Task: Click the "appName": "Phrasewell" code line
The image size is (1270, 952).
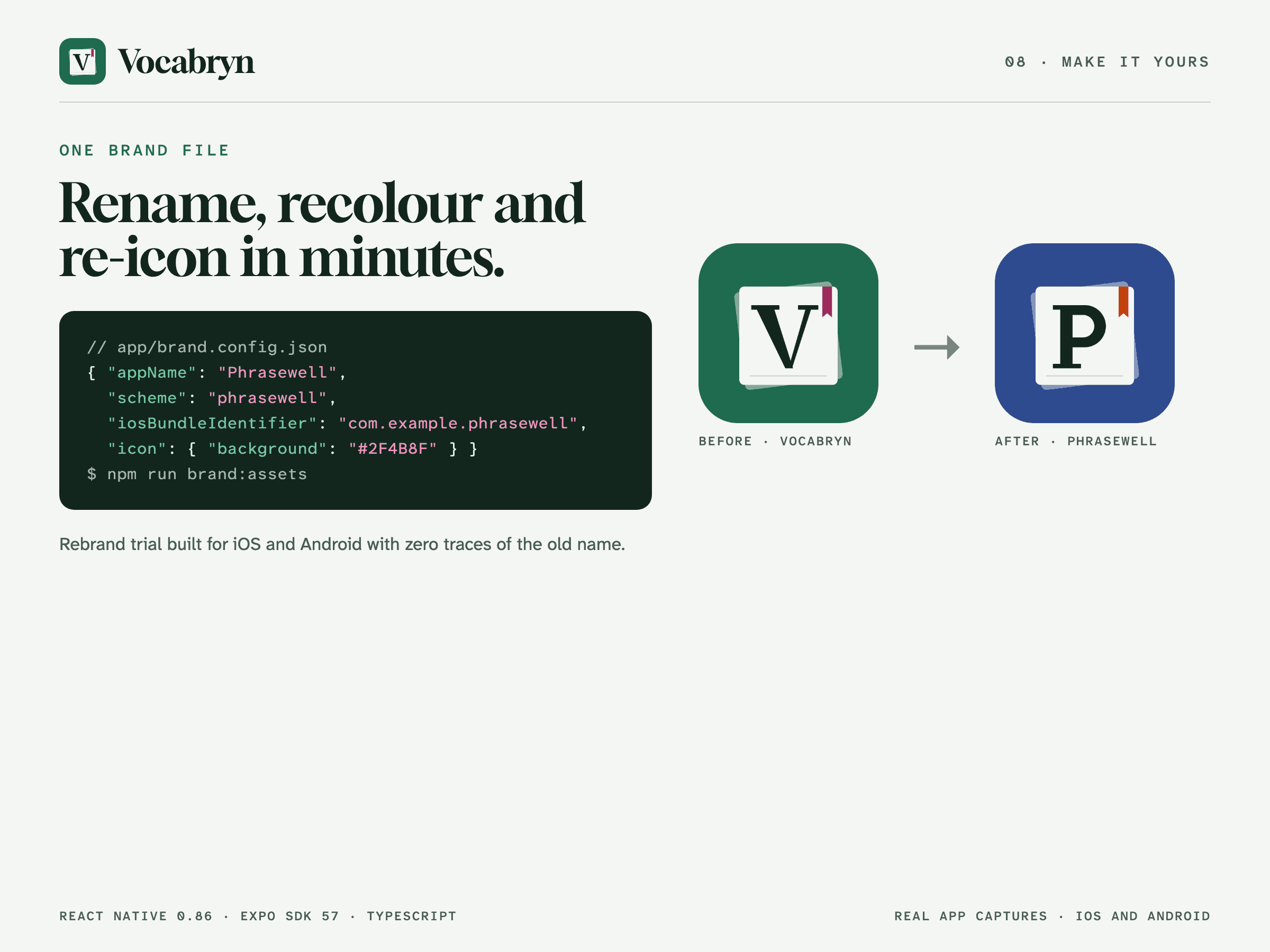Action: click(217, 372)
